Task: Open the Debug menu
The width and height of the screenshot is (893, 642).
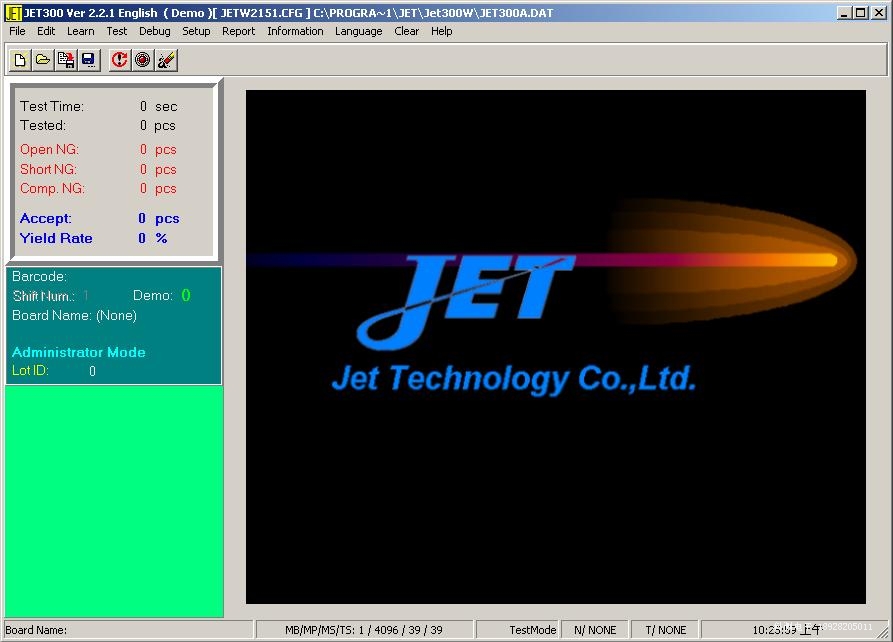Action: (x=155, y=31)
